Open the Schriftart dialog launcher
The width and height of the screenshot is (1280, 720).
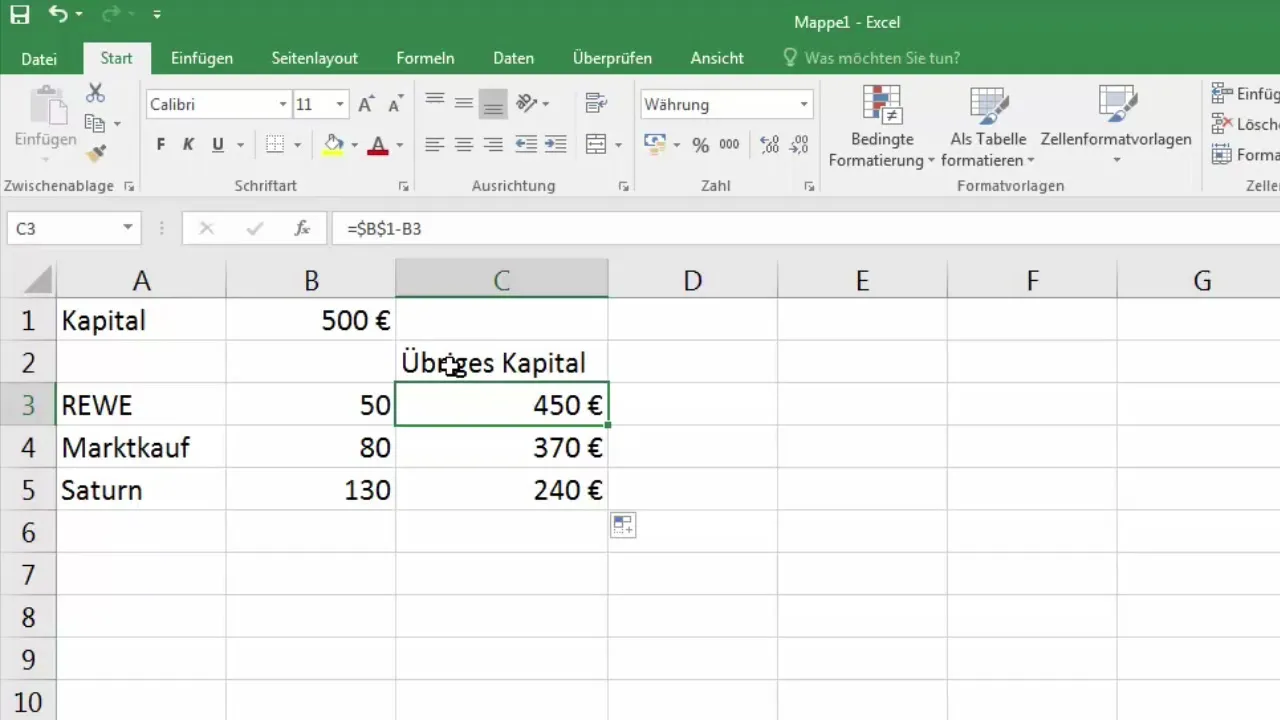tap(403, 187)
